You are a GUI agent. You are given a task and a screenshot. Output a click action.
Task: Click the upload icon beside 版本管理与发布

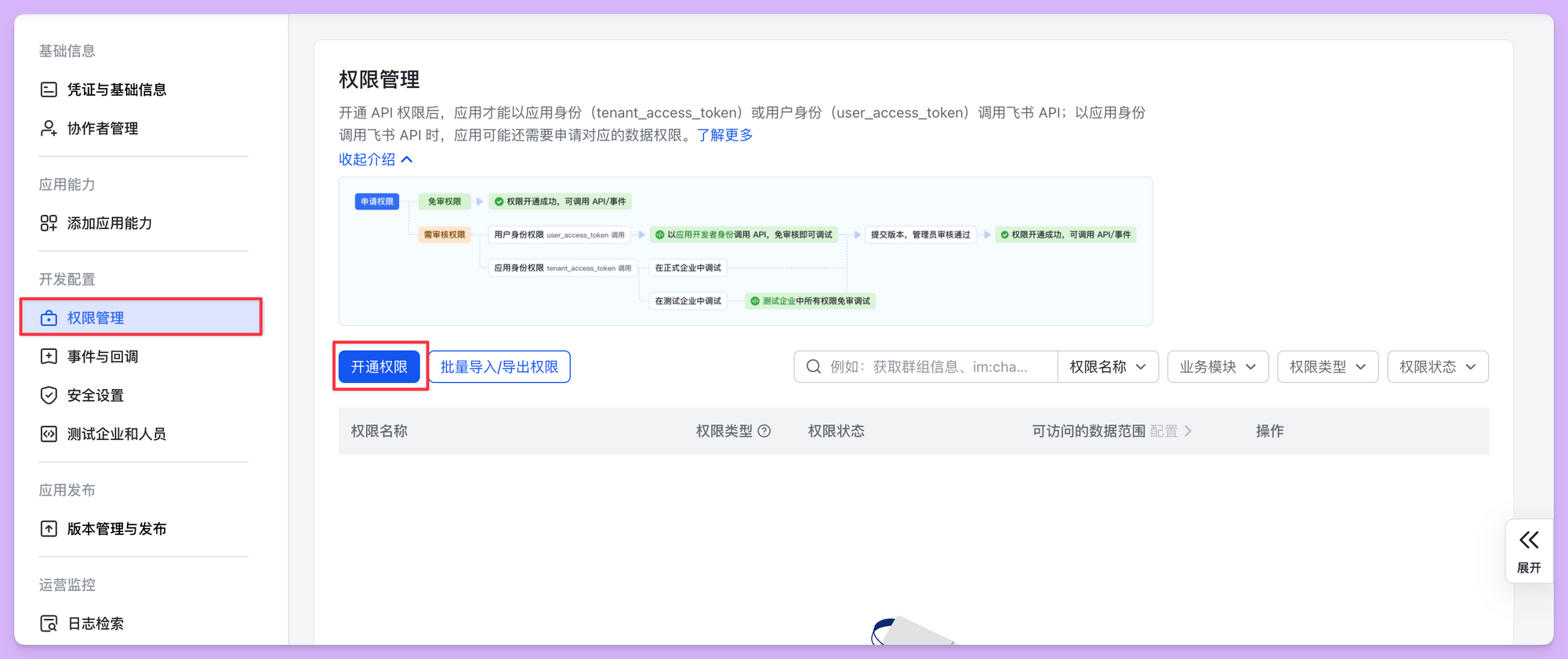(x=49, y=529)
